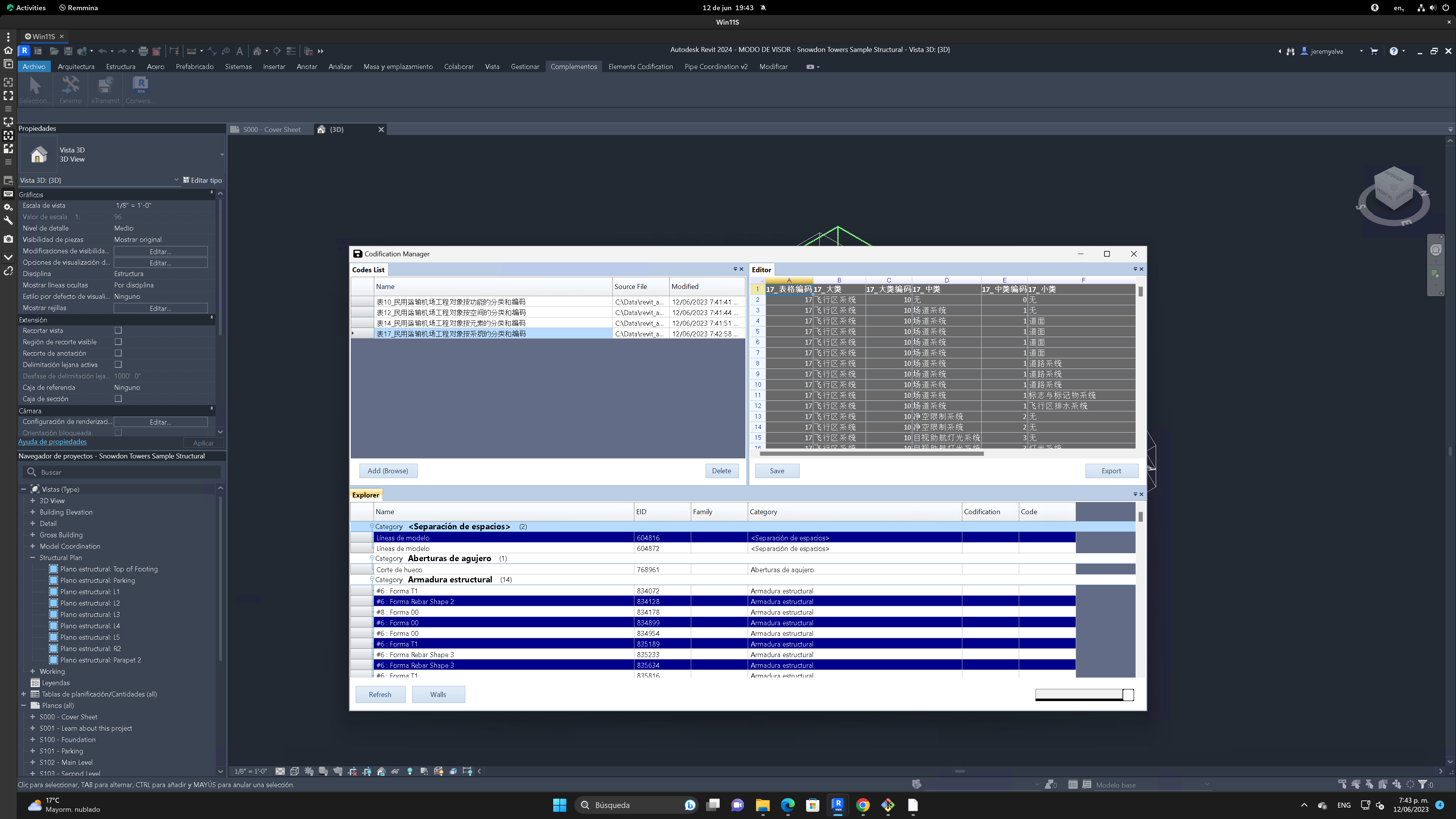This screenshot has width=1456, height=819.
Task: Enable the Recortar vista checkbox
Action: [x=118, y=331]
